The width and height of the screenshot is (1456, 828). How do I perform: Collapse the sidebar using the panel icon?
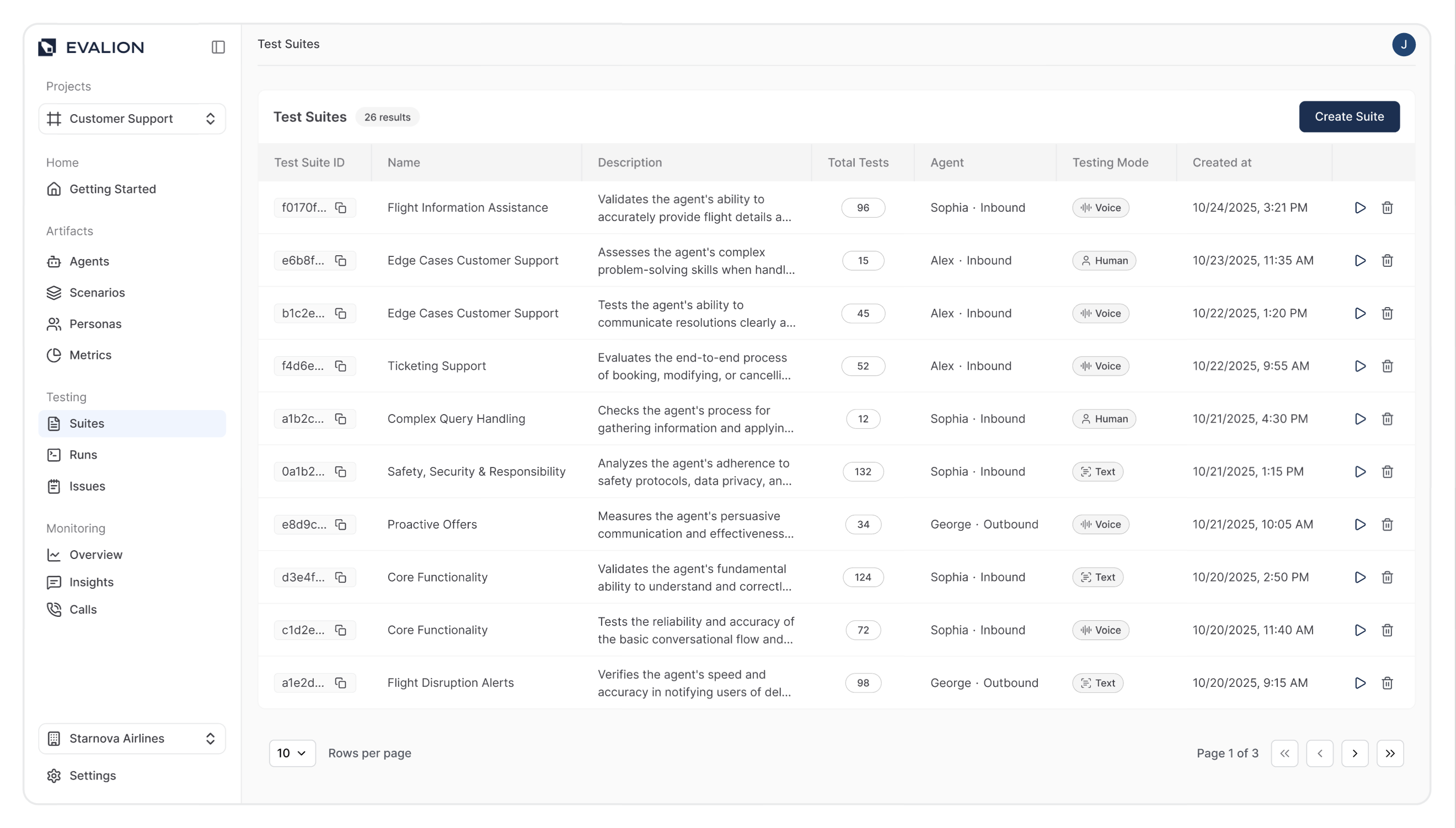(218, 47)
